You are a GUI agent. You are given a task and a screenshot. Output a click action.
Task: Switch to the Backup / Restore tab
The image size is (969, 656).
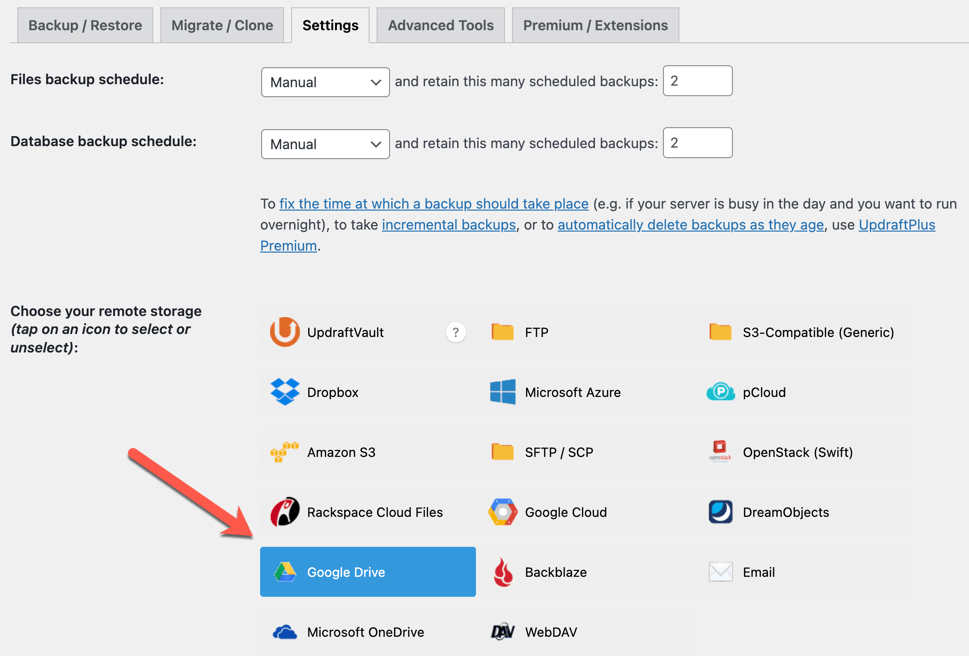85,25
